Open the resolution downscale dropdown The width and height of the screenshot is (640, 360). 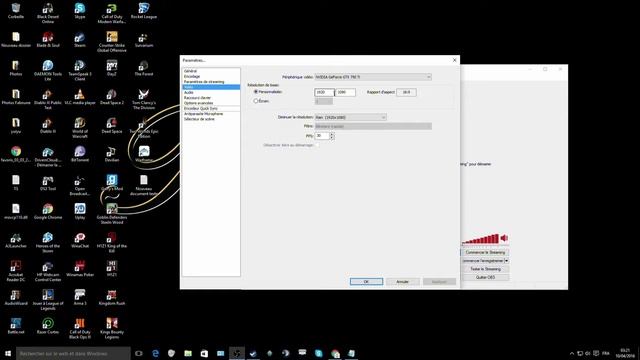pyautogui.click(x=351, y=117)
